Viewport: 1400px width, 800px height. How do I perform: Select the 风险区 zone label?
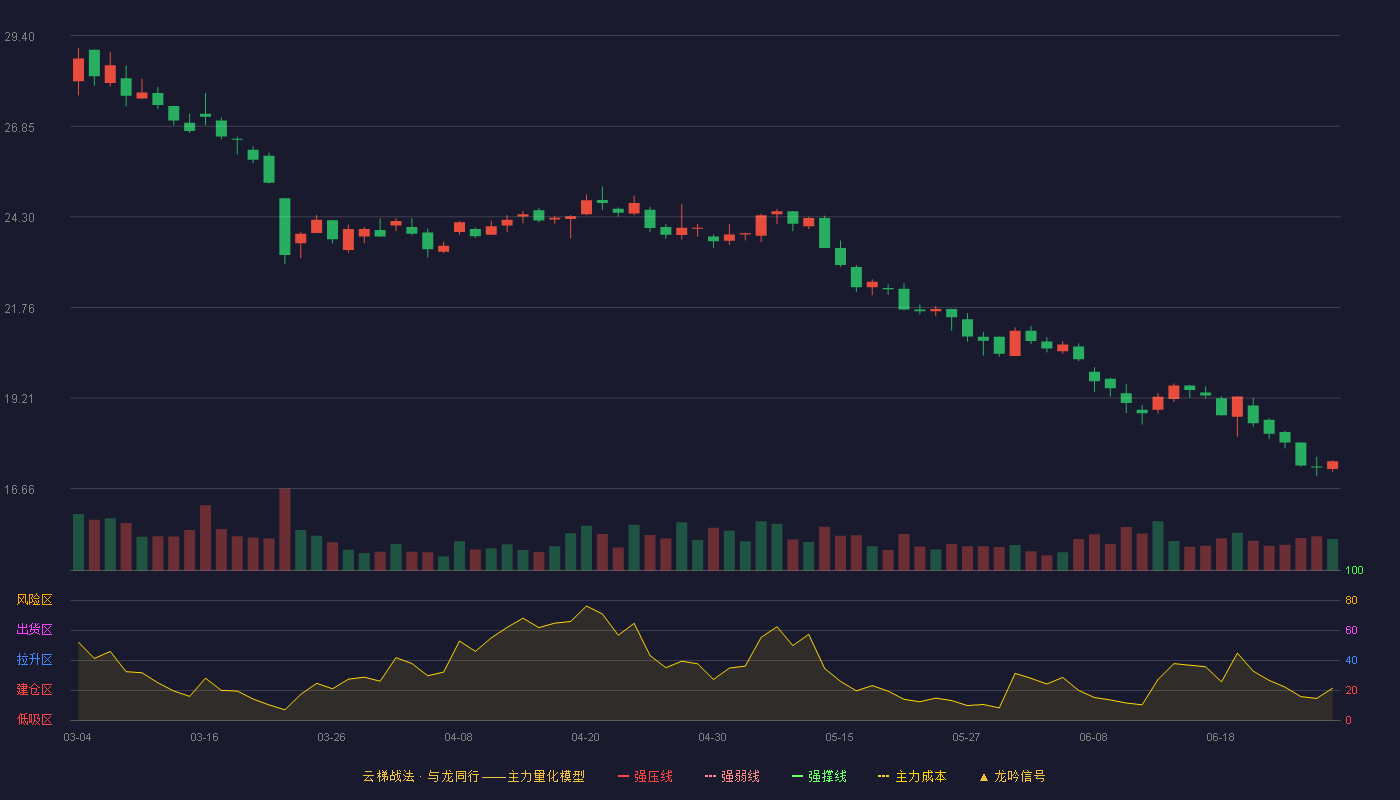click(34, 600)
